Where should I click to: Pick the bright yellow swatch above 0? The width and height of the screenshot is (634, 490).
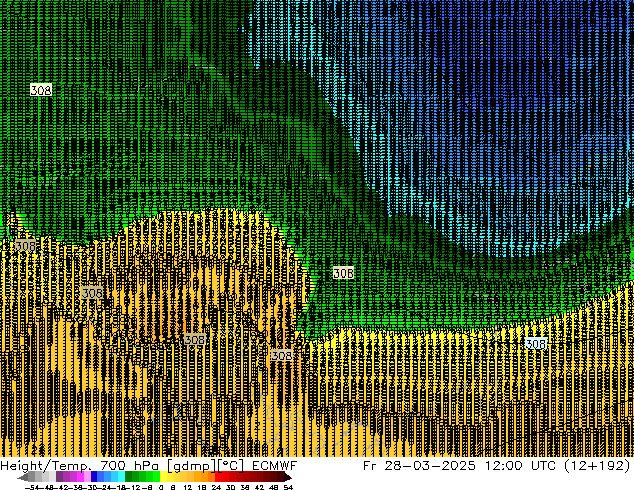163,476
